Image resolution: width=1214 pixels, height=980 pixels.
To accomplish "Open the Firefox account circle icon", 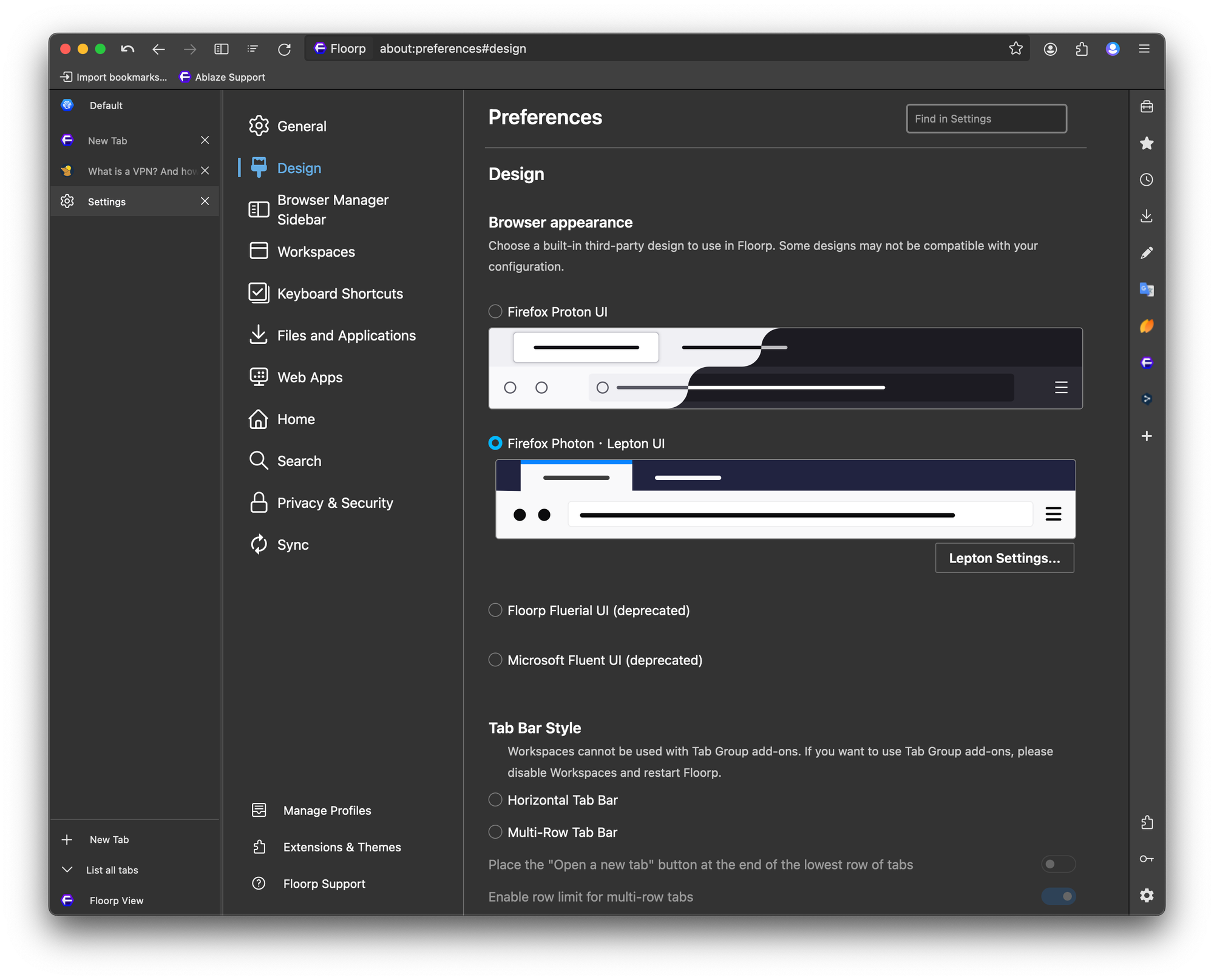I will (x=1050, y=49).
